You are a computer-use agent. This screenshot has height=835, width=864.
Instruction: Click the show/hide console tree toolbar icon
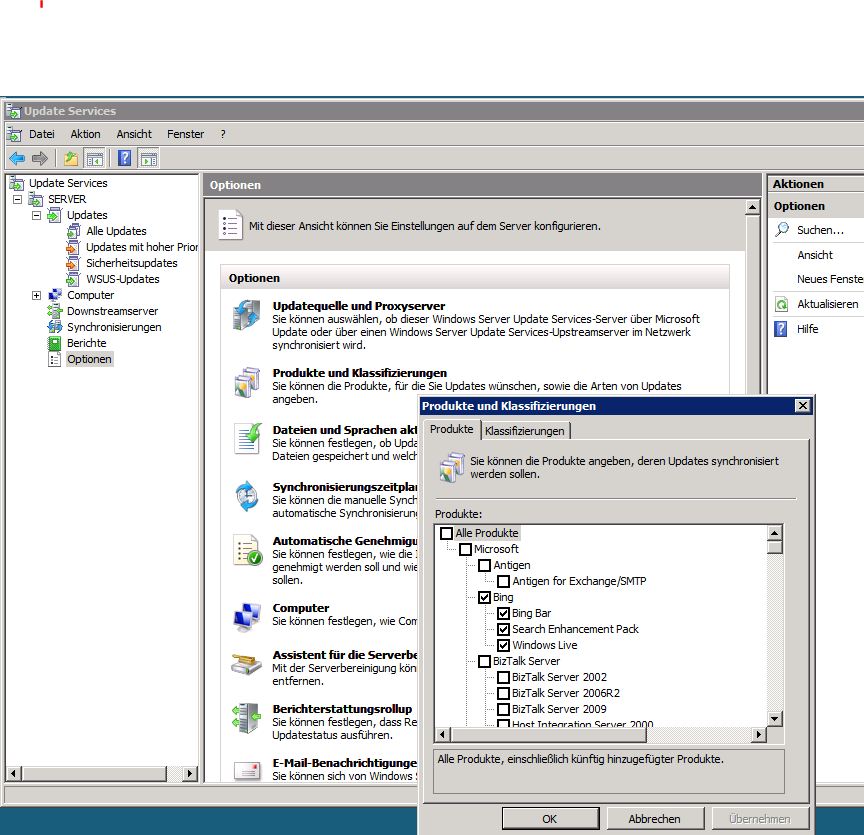pyautogui.click(x=93, y=157)
